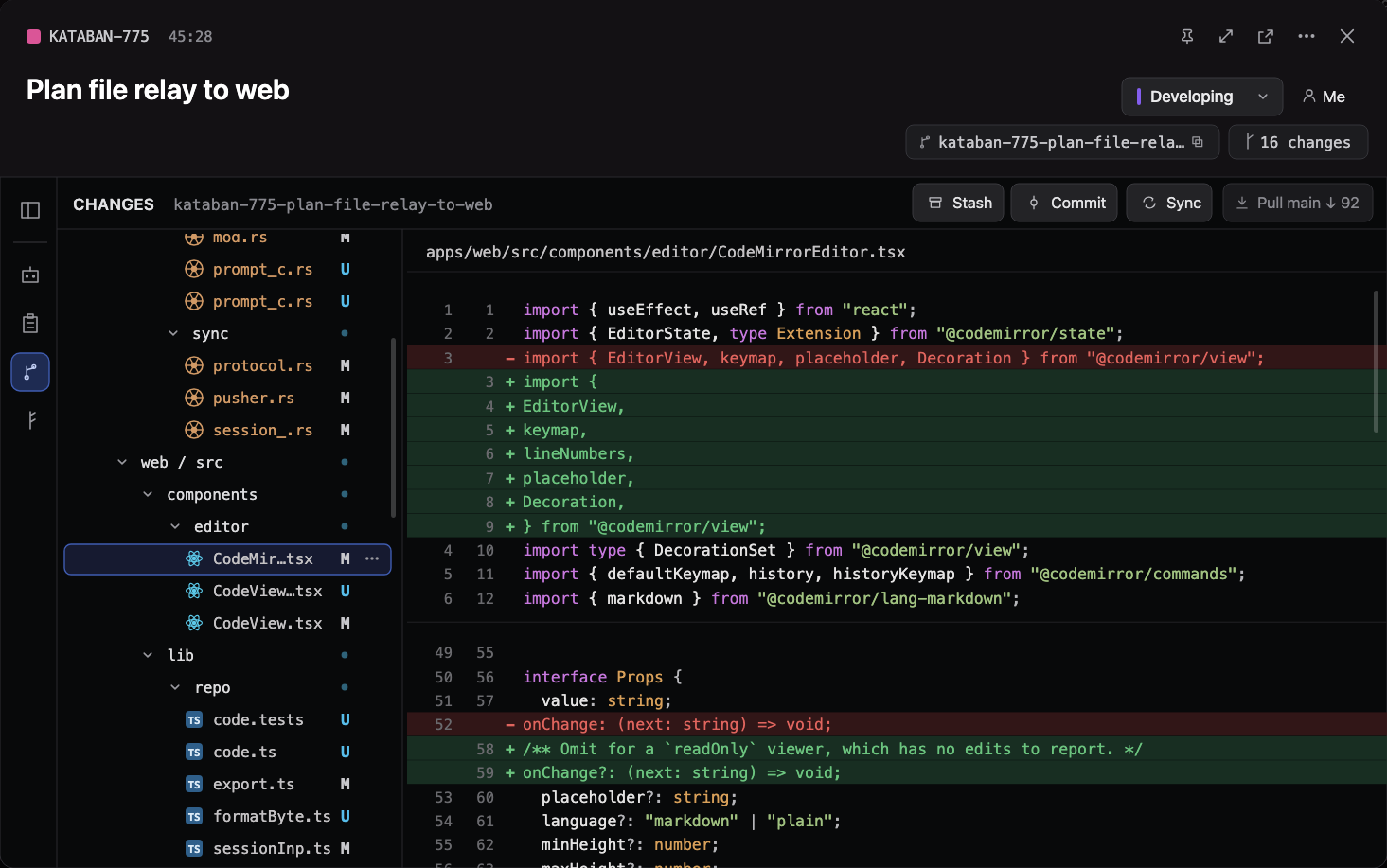
Task: Click Pull main 92 button
Action: pos(1298,203)
